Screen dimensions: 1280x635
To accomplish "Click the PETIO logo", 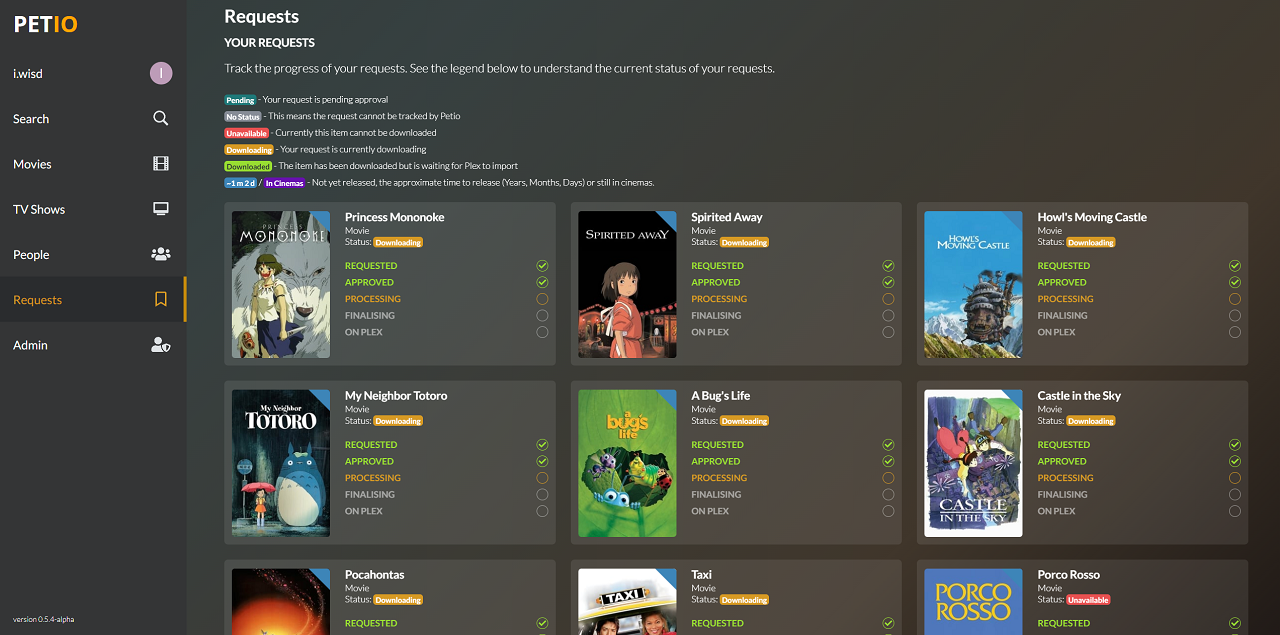I will point(45,24).
